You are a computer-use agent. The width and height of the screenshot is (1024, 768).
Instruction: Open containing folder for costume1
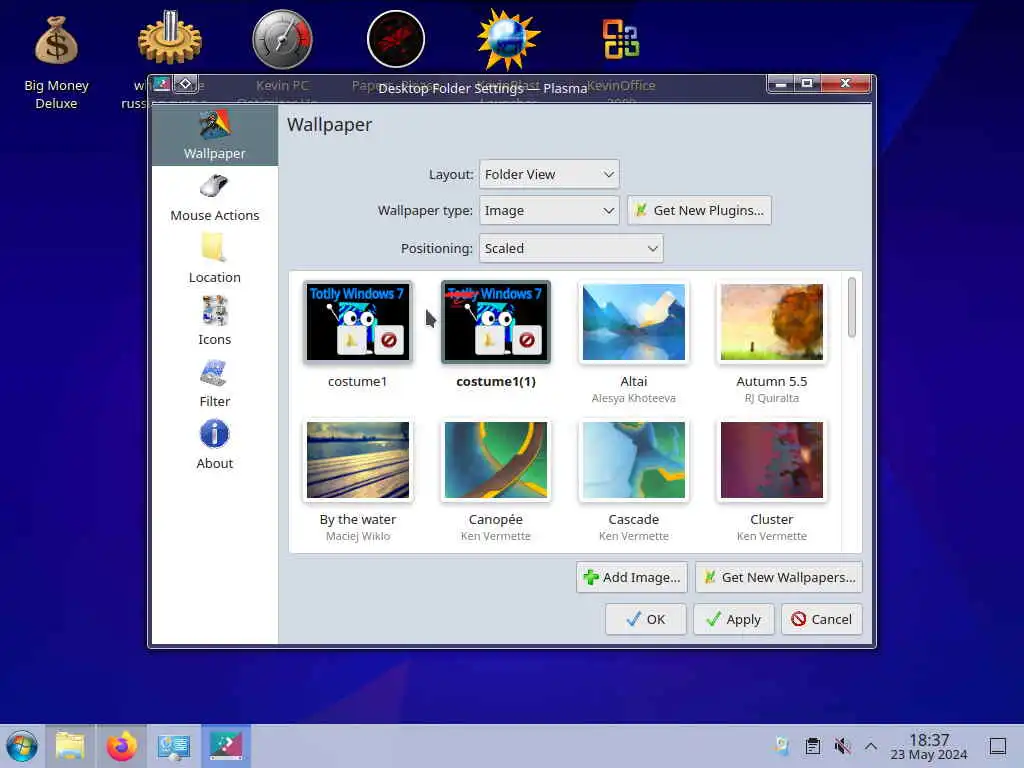[351, 340]
